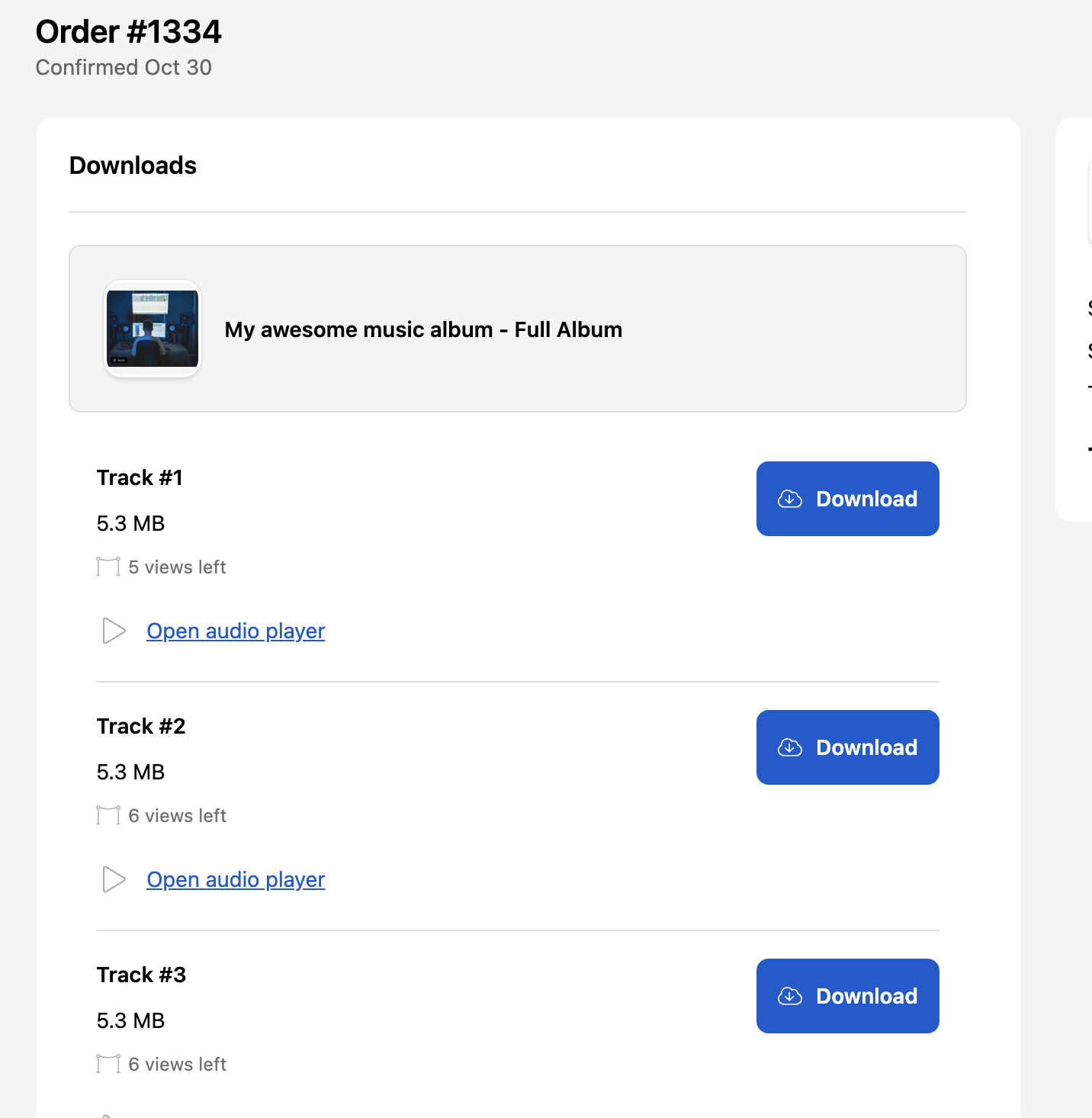Click the Track #1 title
The image size is (1092, 1118).
click(x=140, y=477)
